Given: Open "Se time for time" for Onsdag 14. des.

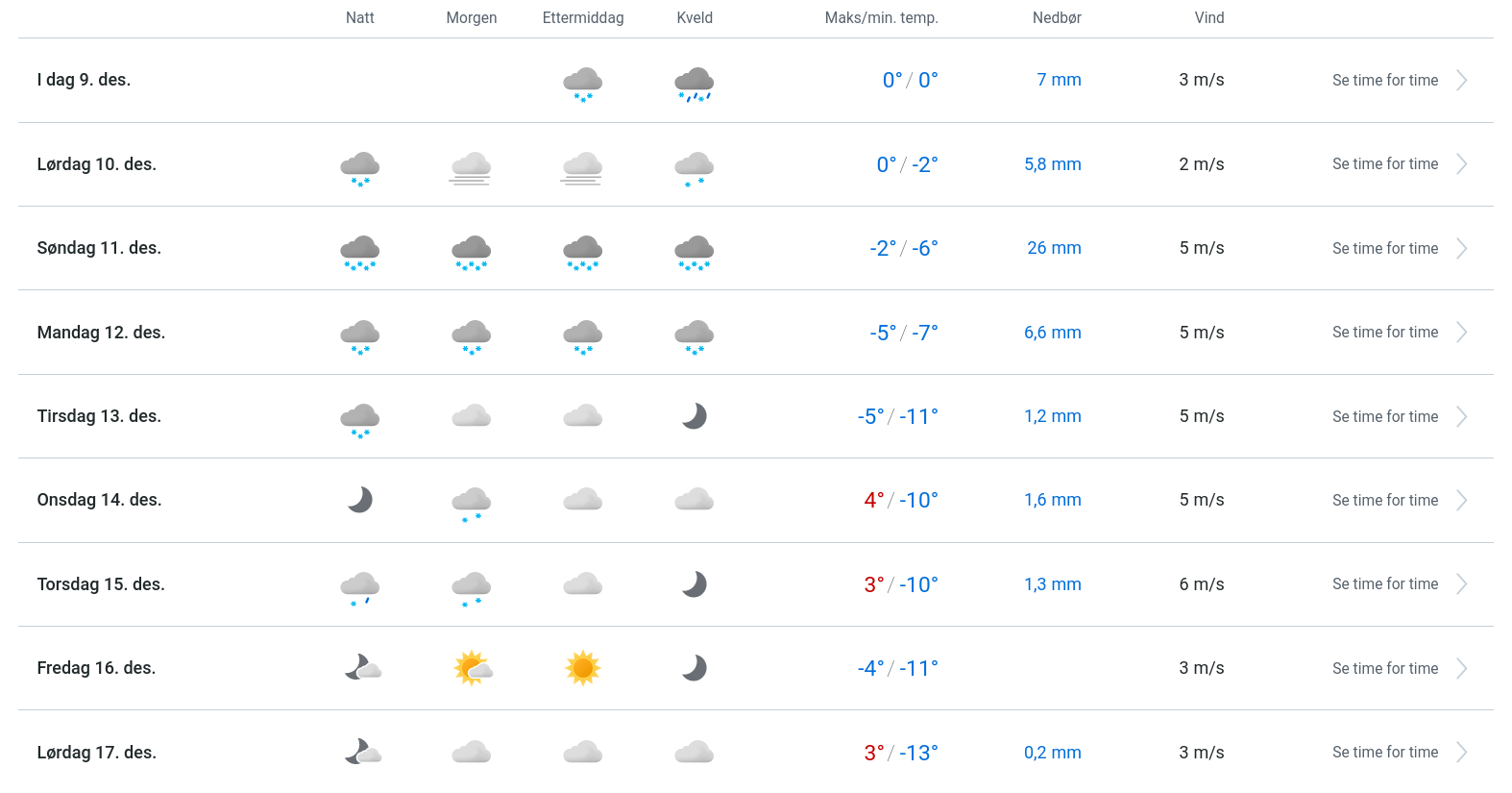Looking at the screenshot, I should pos(1384,501).
